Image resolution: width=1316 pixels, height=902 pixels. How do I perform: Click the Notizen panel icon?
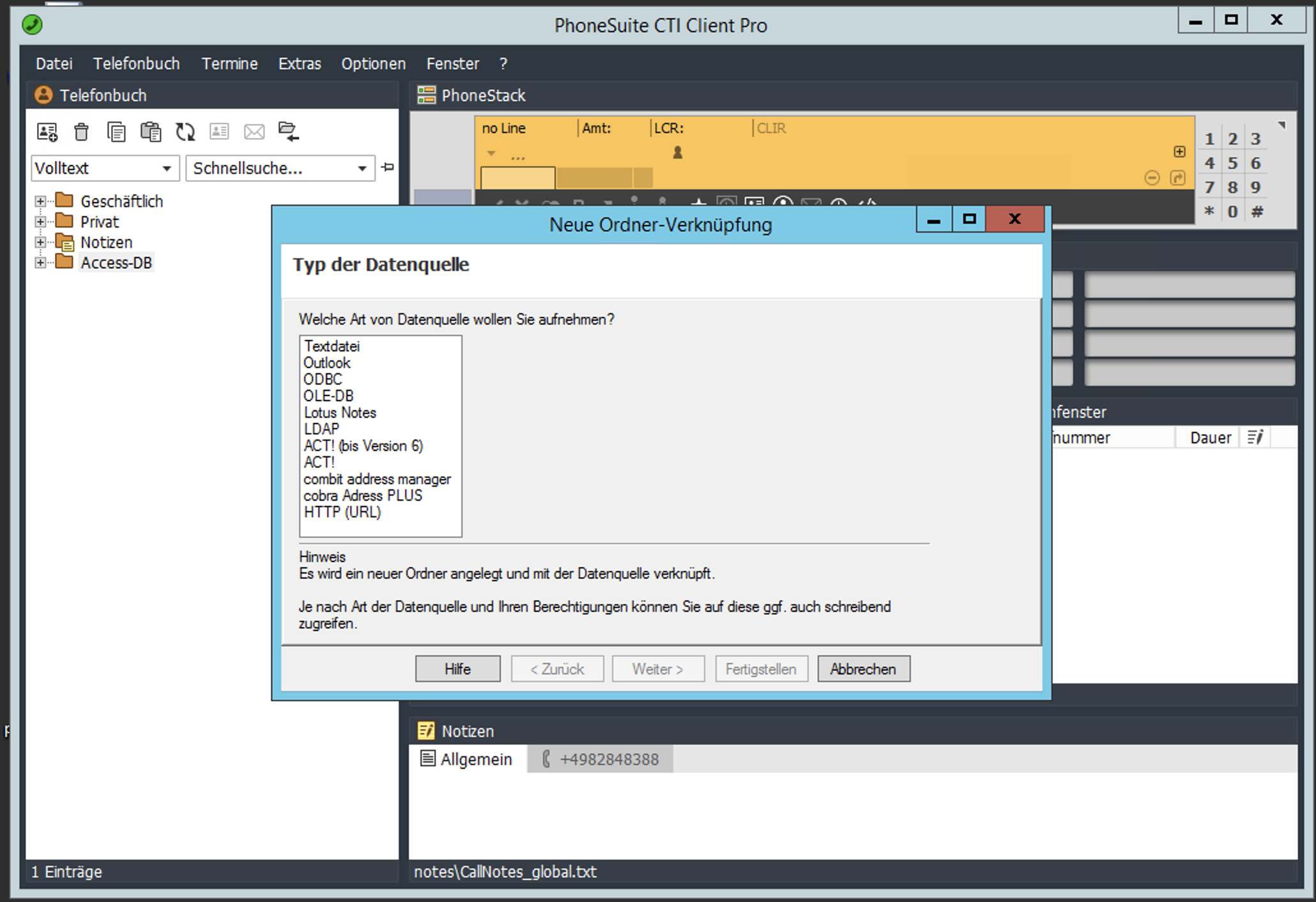pos(426,731)
